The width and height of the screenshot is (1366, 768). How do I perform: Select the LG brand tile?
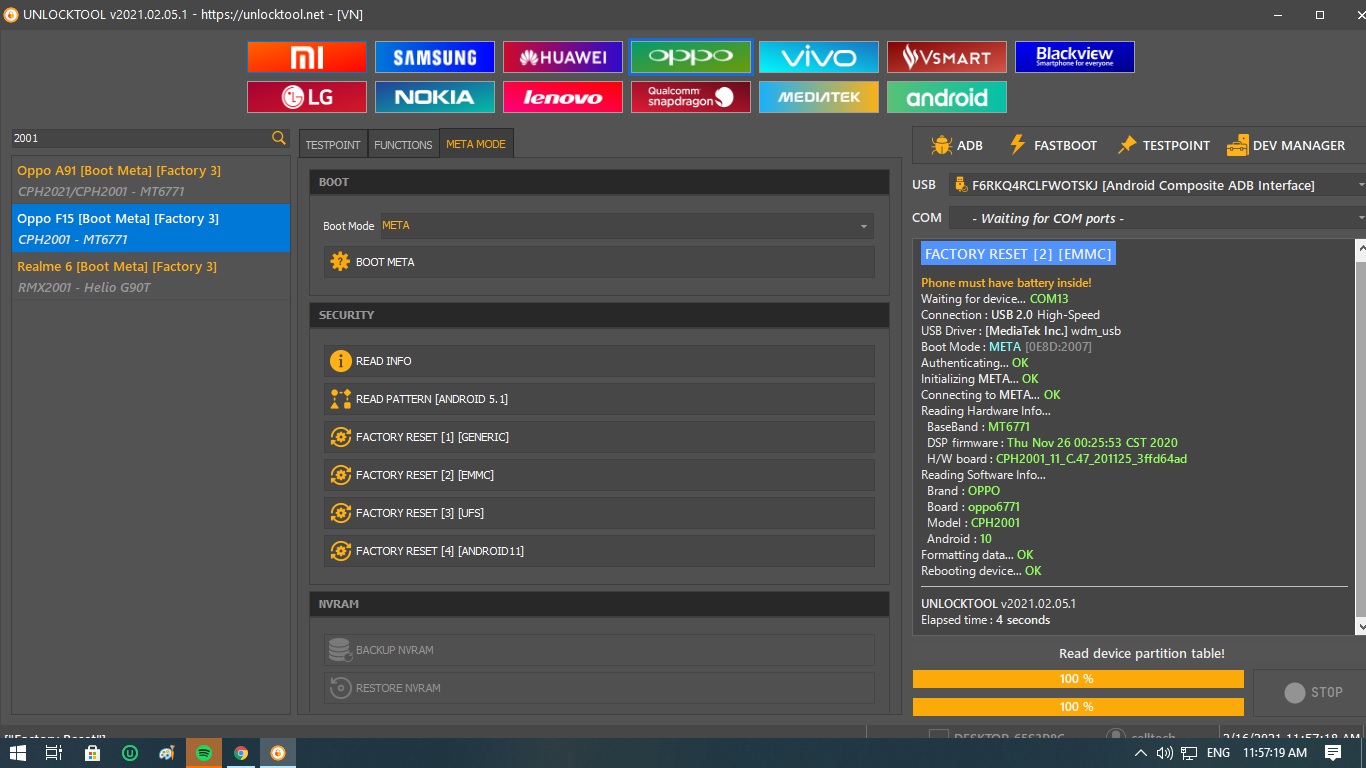click(307, 97)
